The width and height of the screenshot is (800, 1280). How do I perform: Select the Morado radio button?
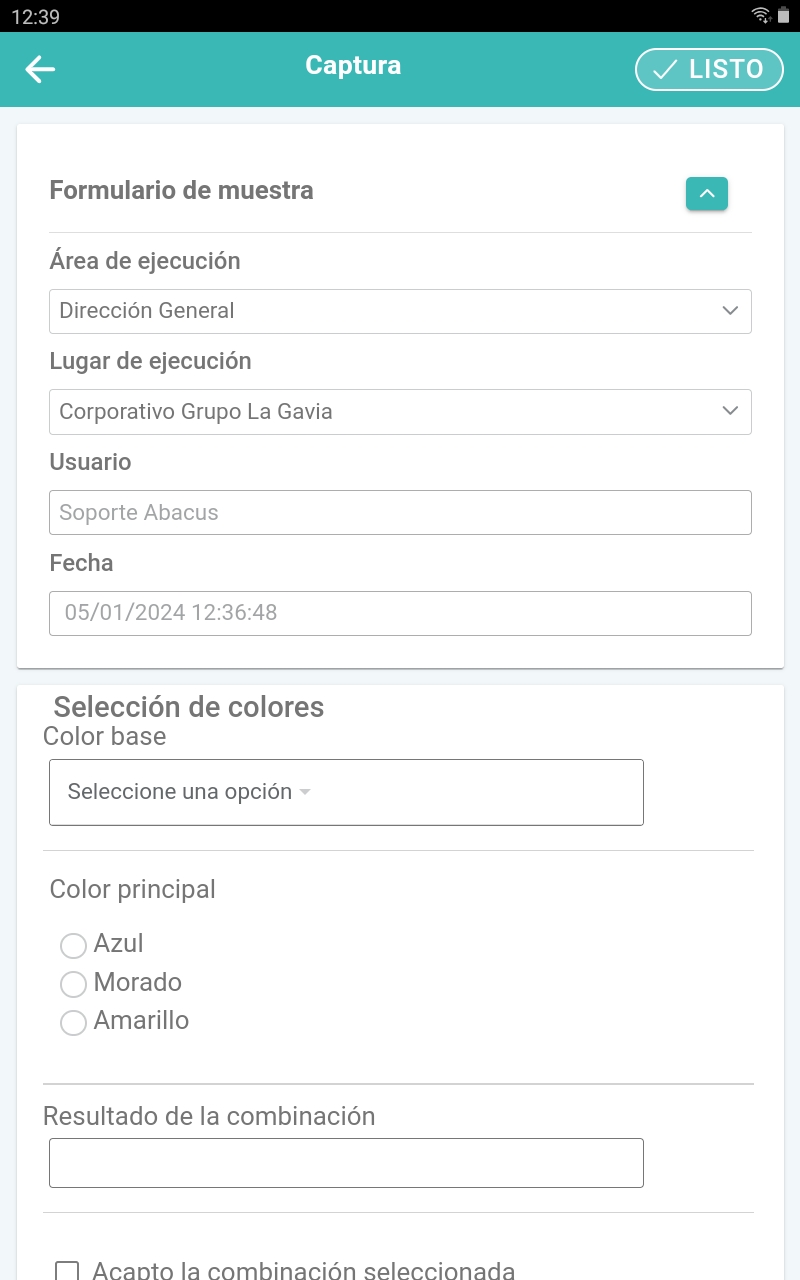(74, 984)
